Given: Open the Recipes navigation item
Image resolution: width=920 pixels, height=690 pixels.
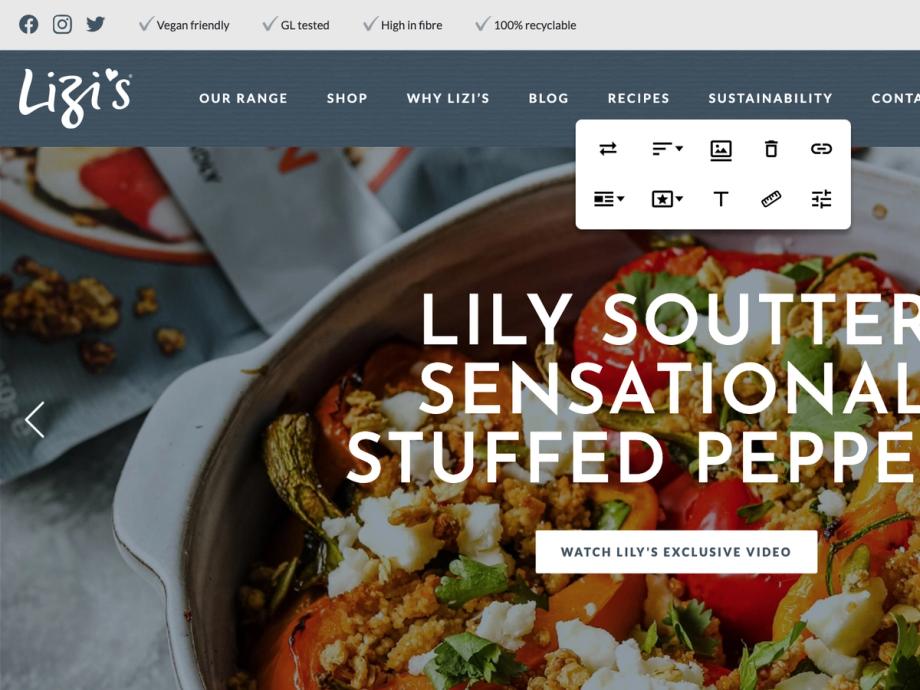Looking at the screenshot, I should click(x=638, y=98).
